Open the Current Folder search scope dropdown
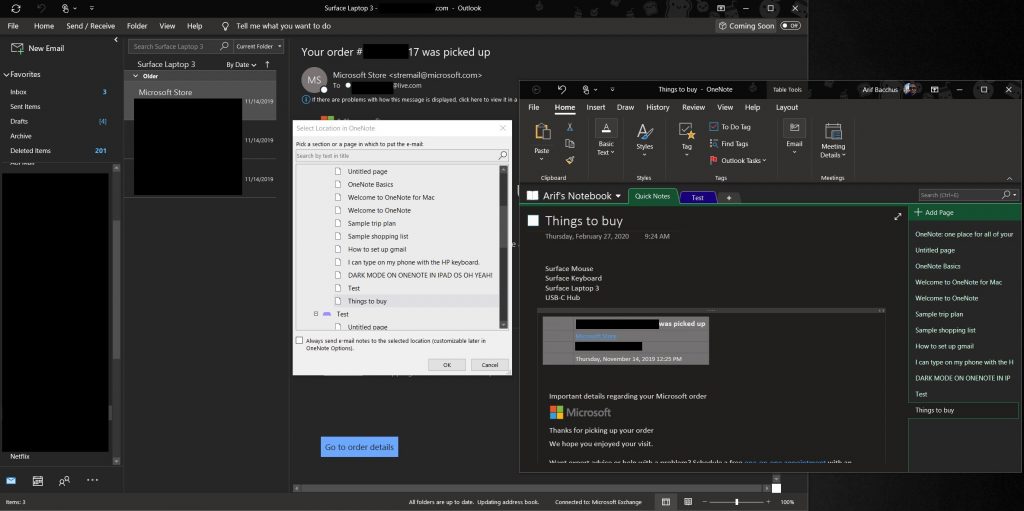 [x=259, y=46]
